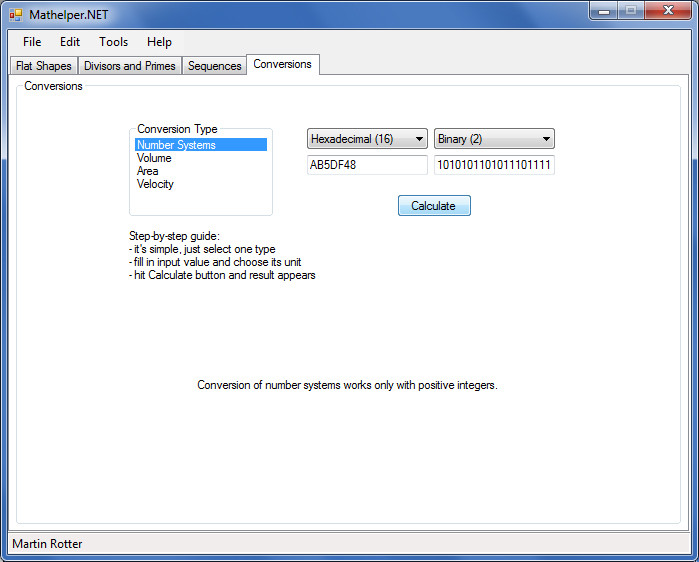Expand the Binary (2) target dropdown

[x=494, y=139]
